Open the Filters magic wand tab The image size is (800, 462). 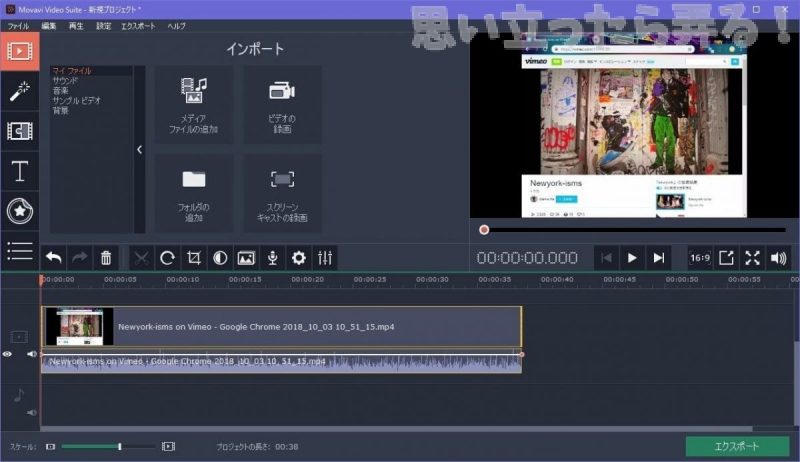(19, 91)
